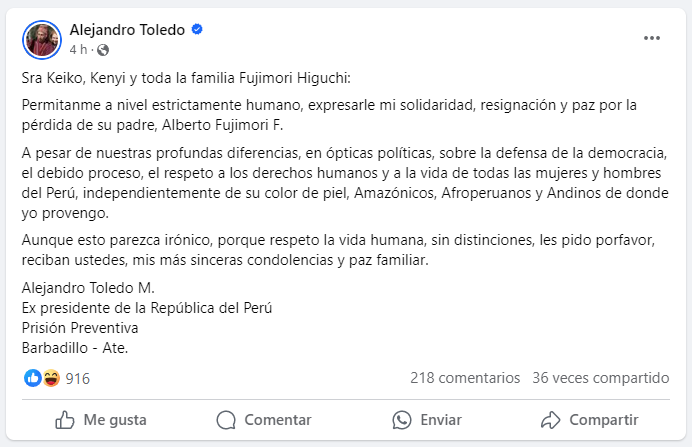Click the WhatsApp icon beside Enviar
The image size is (692, 447).
[402, 419]
